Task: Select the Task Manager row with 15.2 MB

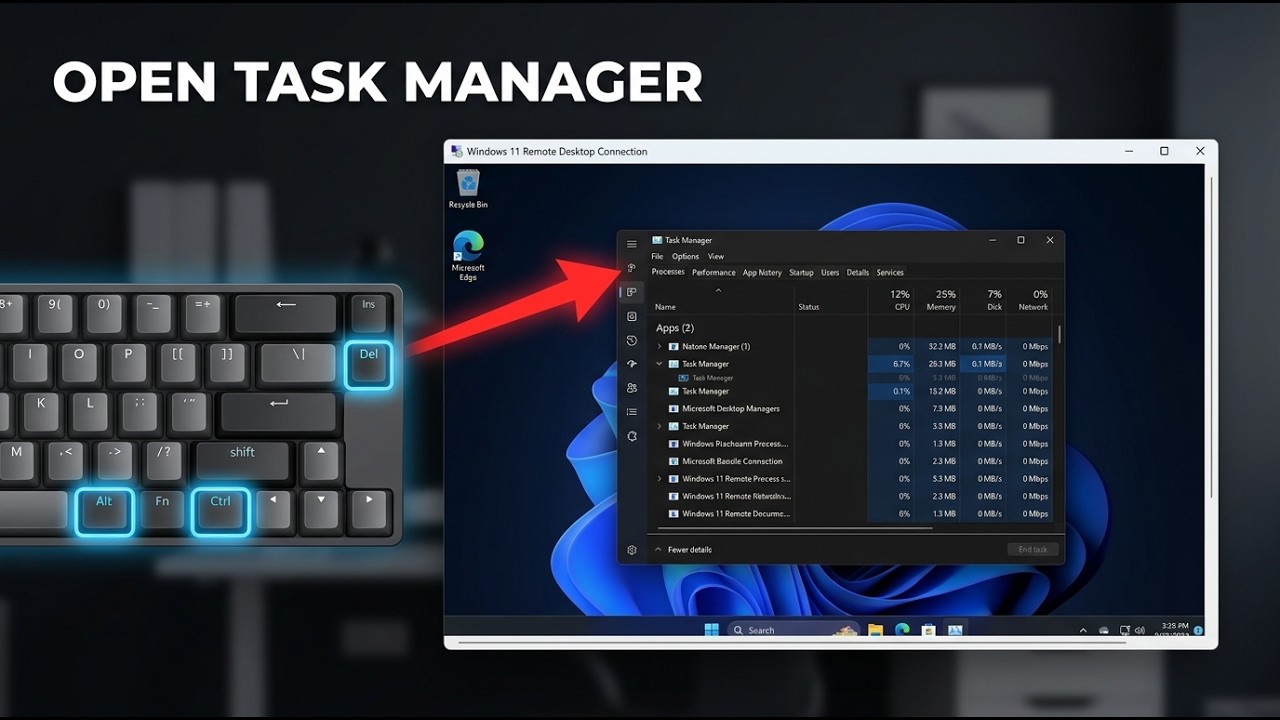Action: (852, 391)
